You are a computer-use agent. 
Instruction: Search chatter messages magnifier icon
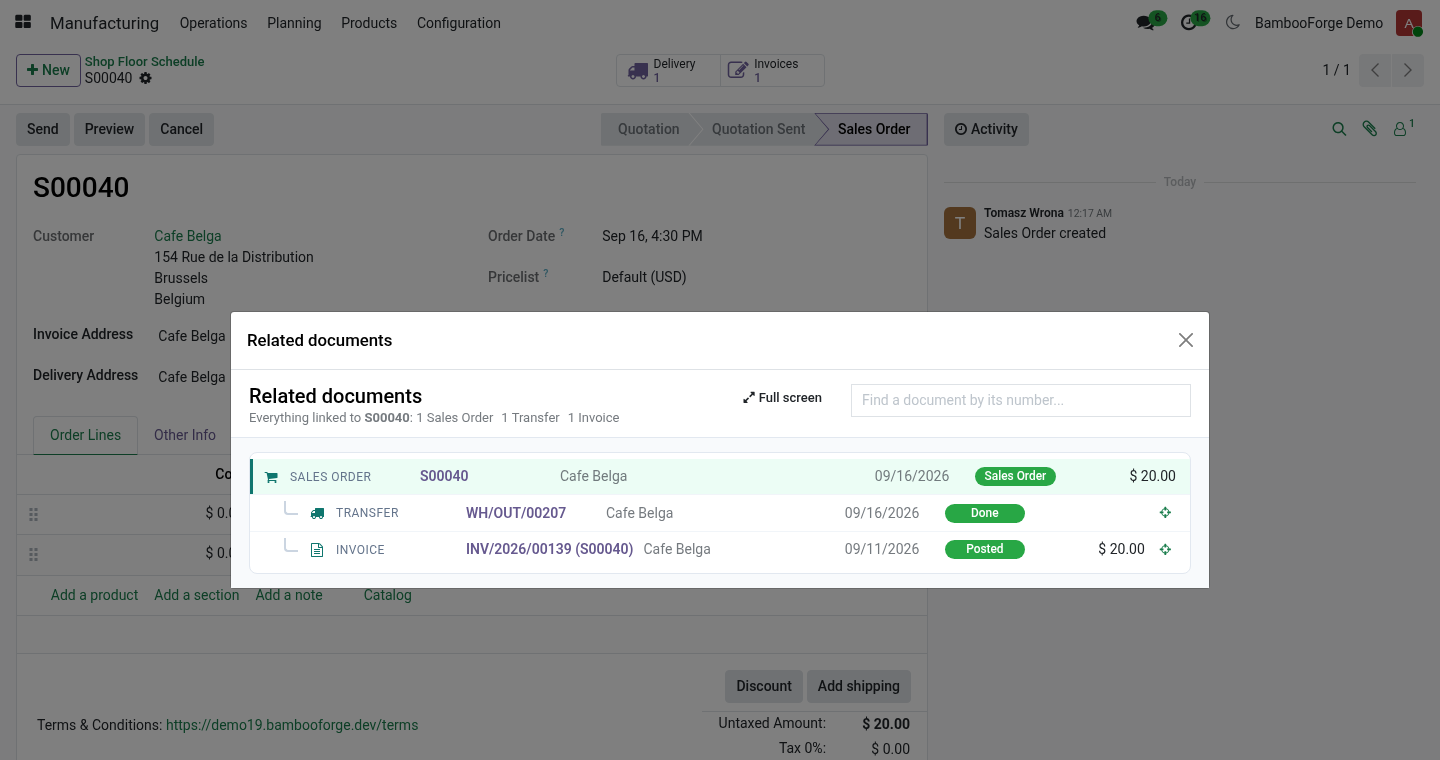click(x=1339, y=129)
